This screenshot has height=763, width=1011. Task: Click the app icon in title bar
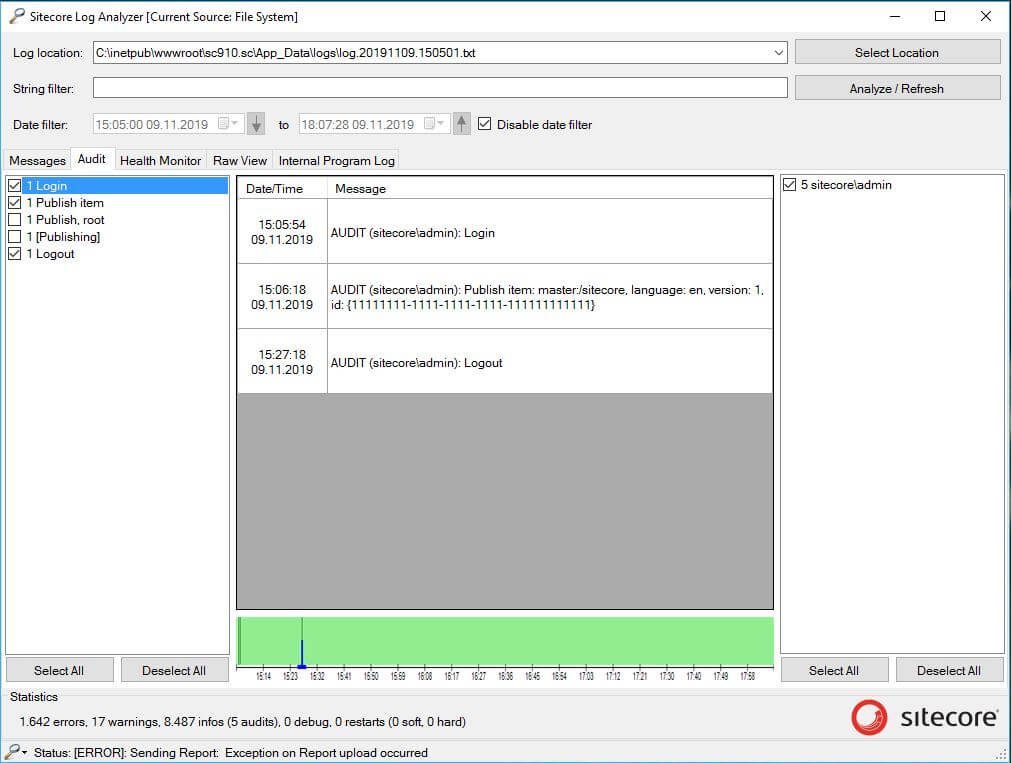tap(17, 16)
